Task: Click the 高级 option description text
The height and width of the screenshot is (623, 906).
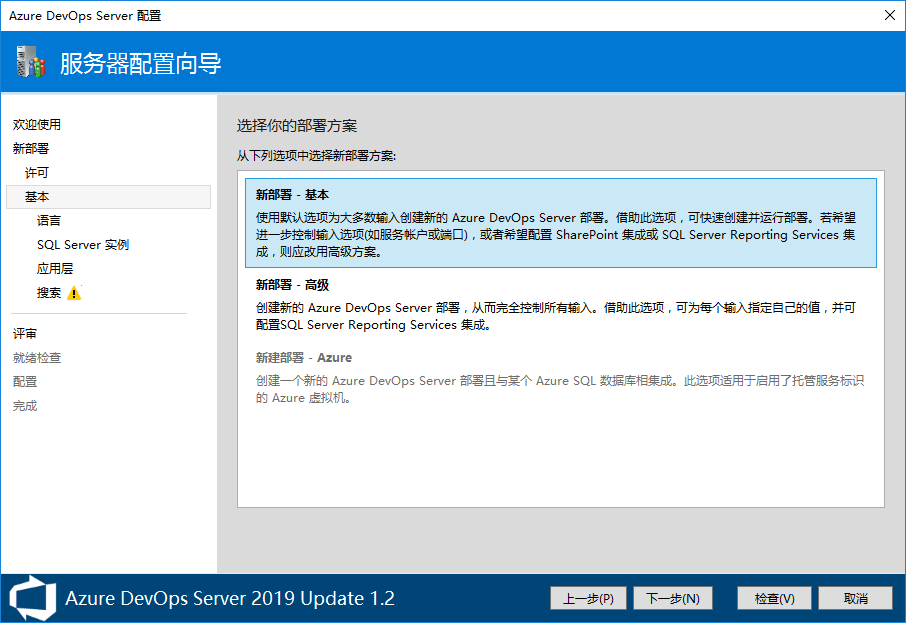Action: coord(556,316)
